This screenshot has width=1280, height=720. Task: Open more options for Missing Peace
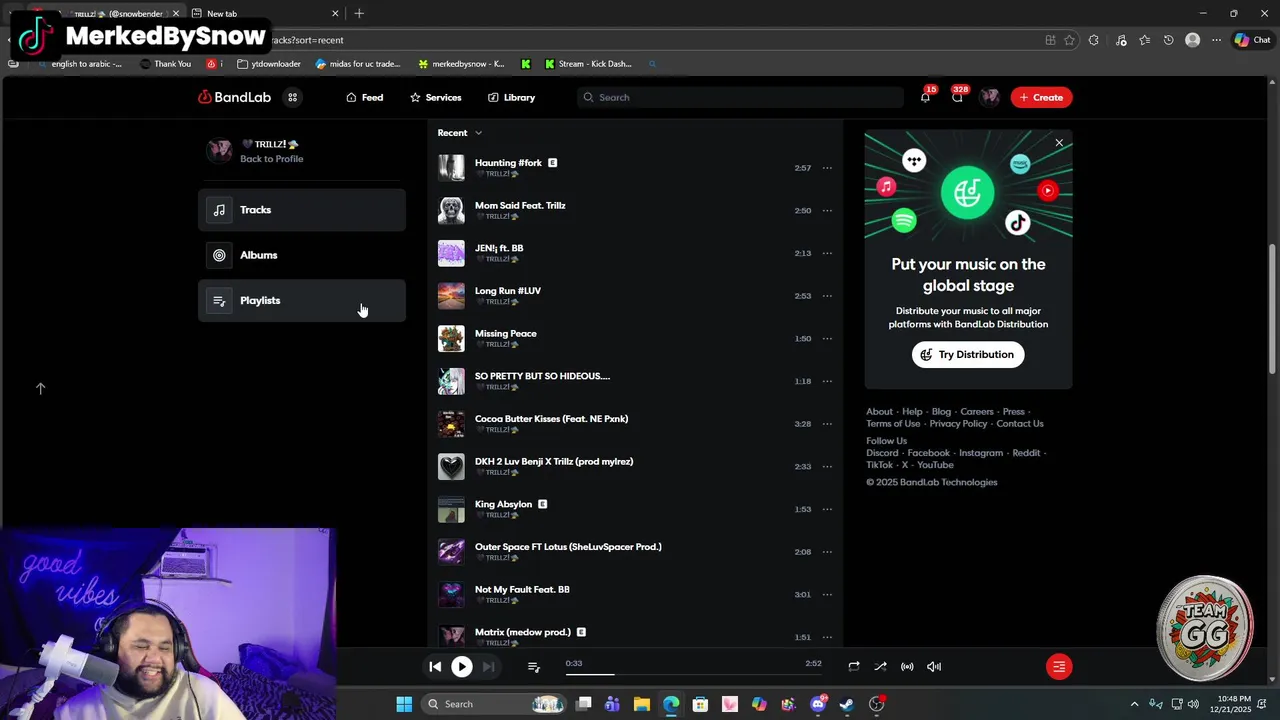pos(827,339)
